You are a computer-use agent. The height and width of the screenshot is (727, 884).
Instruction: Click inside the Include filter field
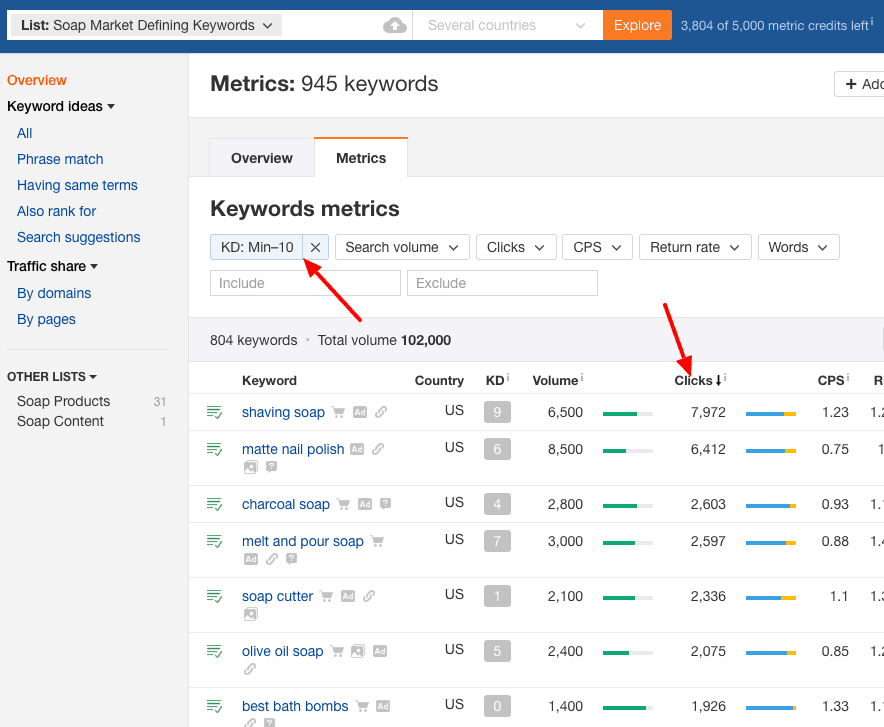tap(304, 283)
